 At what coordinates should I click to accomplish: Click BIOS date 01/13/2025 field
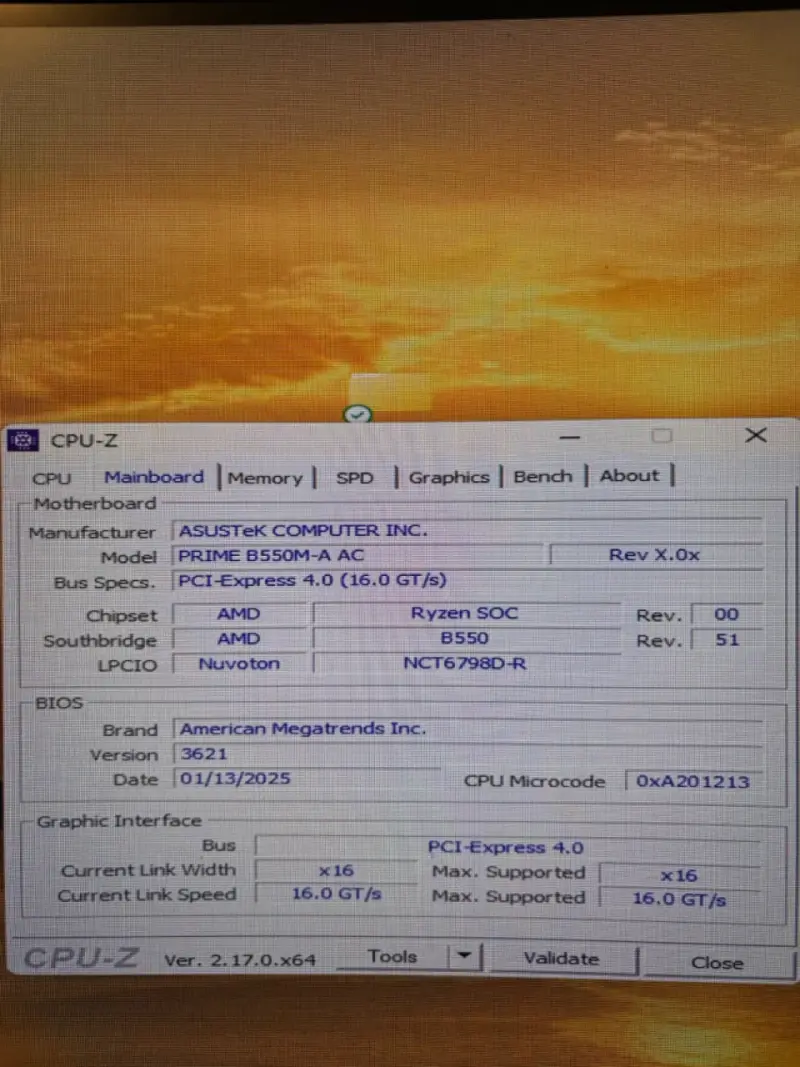tap(307, 778)
